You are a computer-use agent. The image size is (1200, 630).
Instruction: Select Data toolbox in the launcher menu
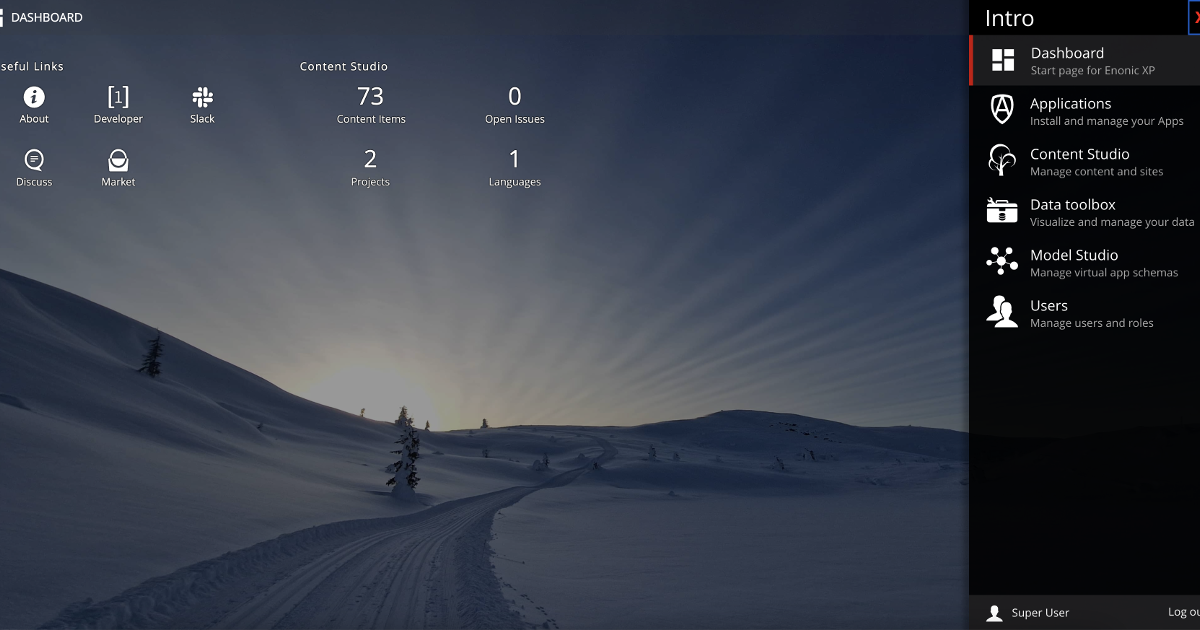pos(1084,212)
